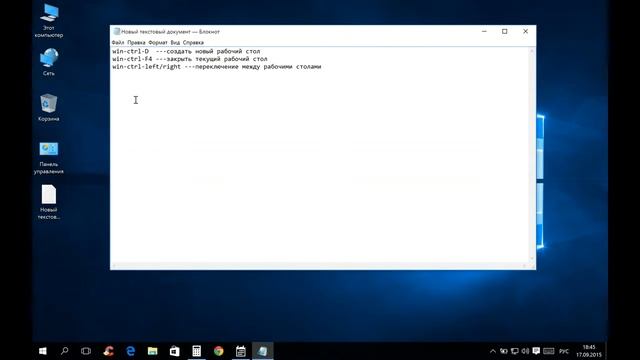
Task: Switch the input language РУС indicator
Action: (x=564, y=351)
